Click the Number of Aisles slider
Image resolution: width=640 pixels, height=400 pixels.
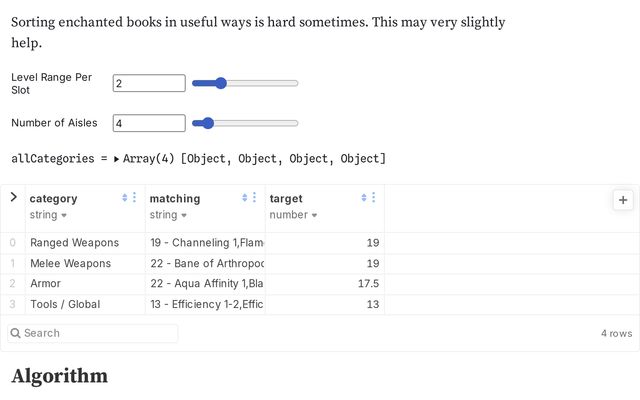click(x=245, y=123)
